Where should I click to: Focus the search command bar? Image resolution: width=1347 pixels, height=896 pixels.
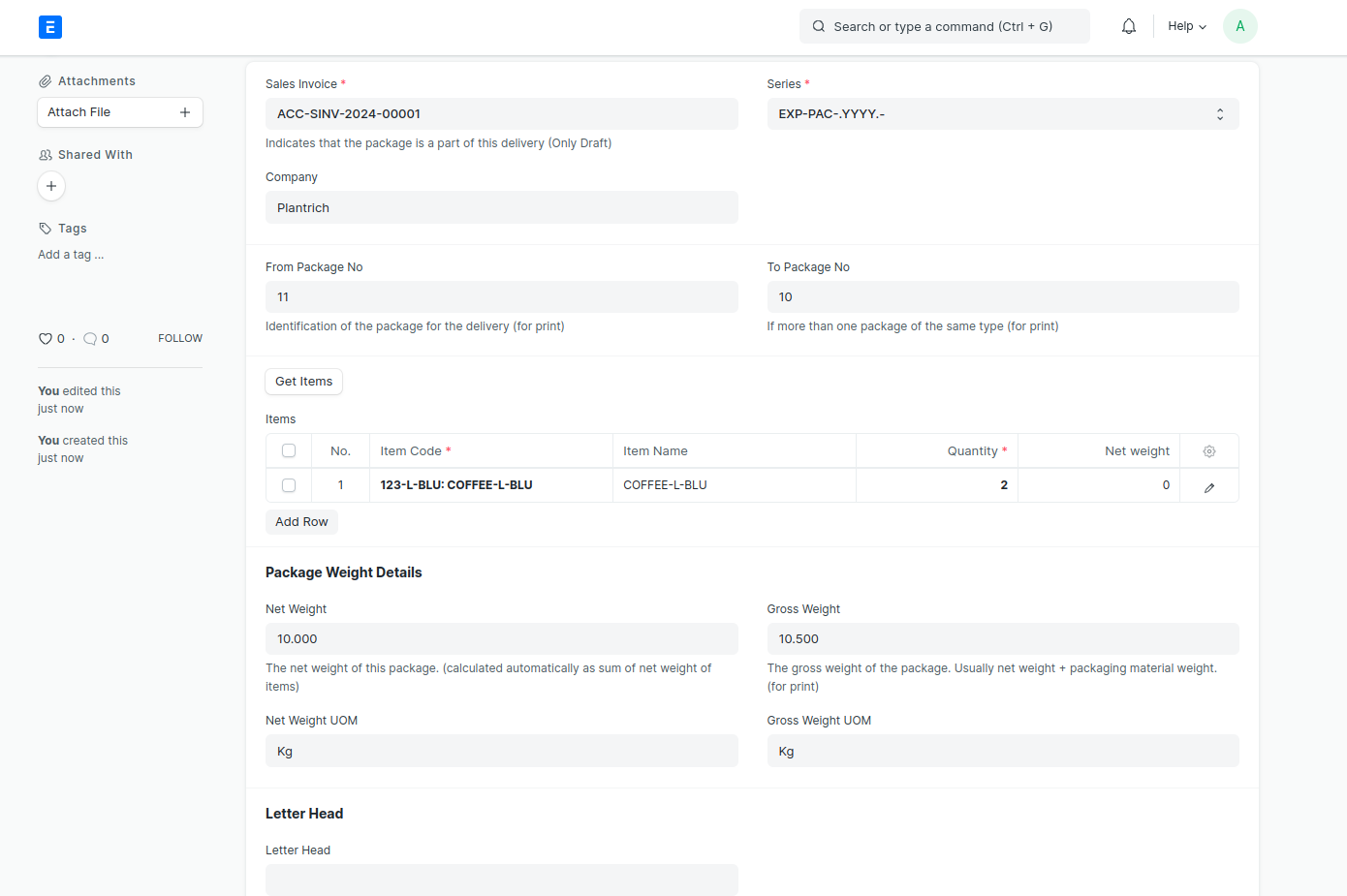pyautogui.click(x=944, y=27)
